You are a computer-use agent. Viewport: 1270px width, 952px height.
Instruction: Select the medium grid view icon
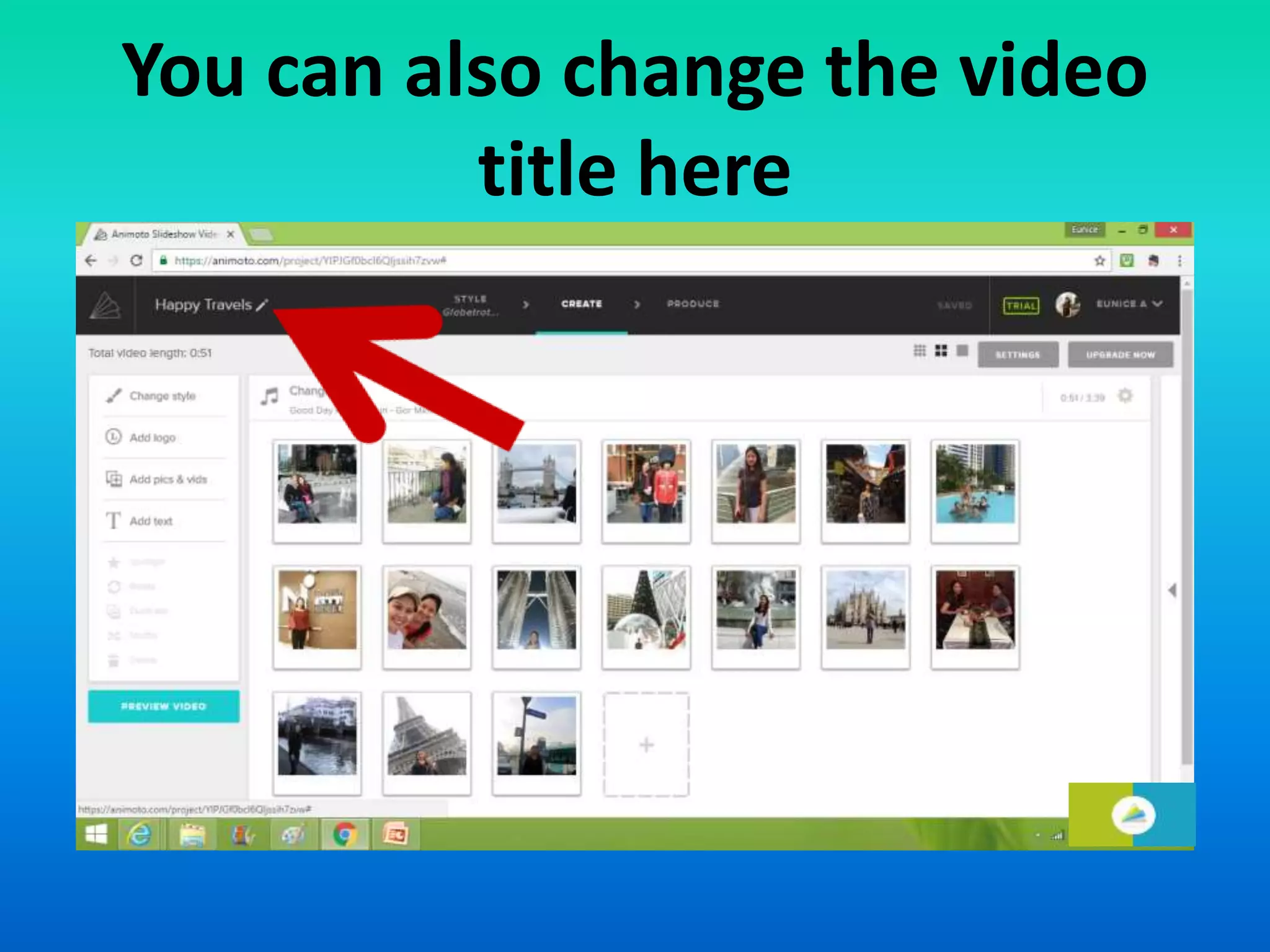[941, 351]
